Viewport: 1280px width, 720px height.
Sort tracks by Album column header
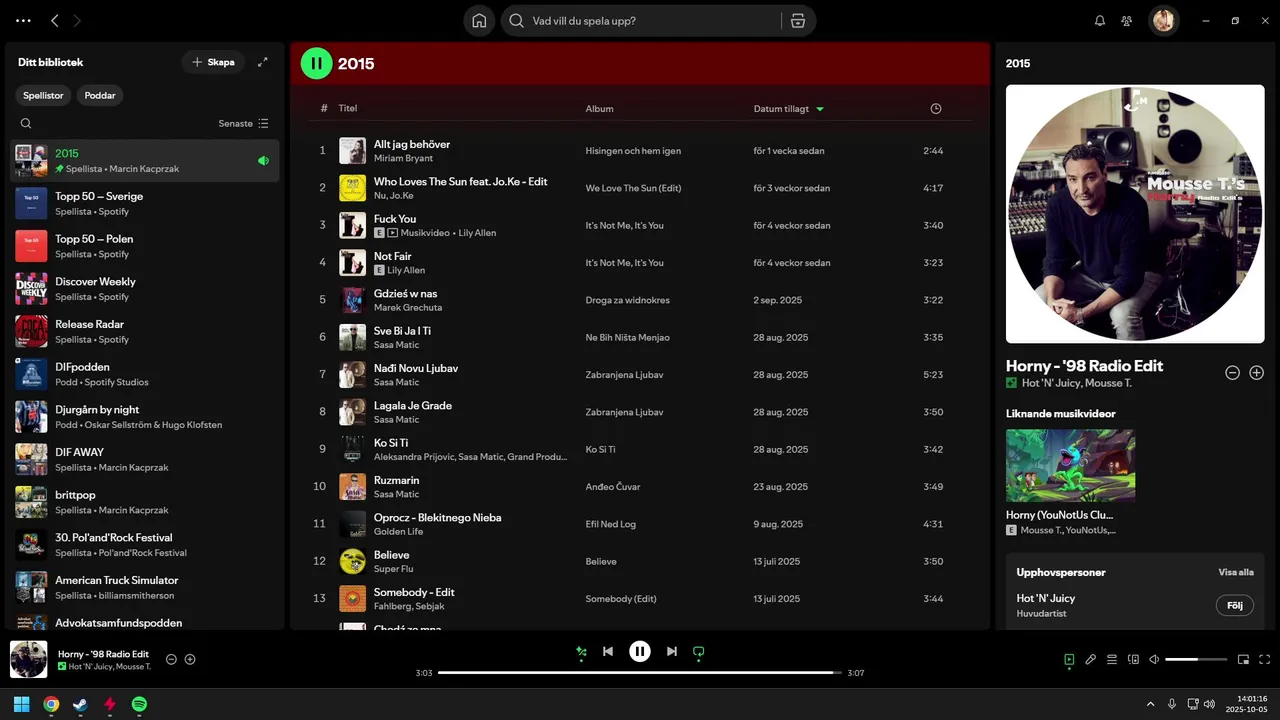coord(600,108)
